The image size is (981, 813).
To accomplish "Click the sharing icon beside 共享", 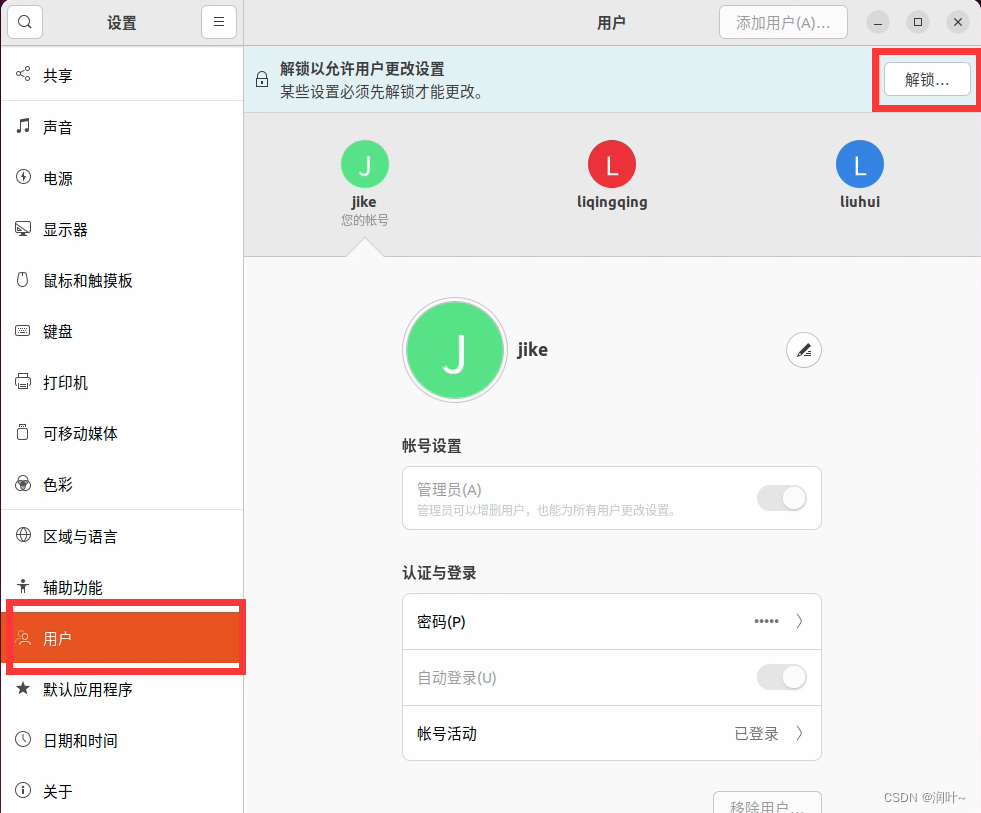I will tap(23, 74).
